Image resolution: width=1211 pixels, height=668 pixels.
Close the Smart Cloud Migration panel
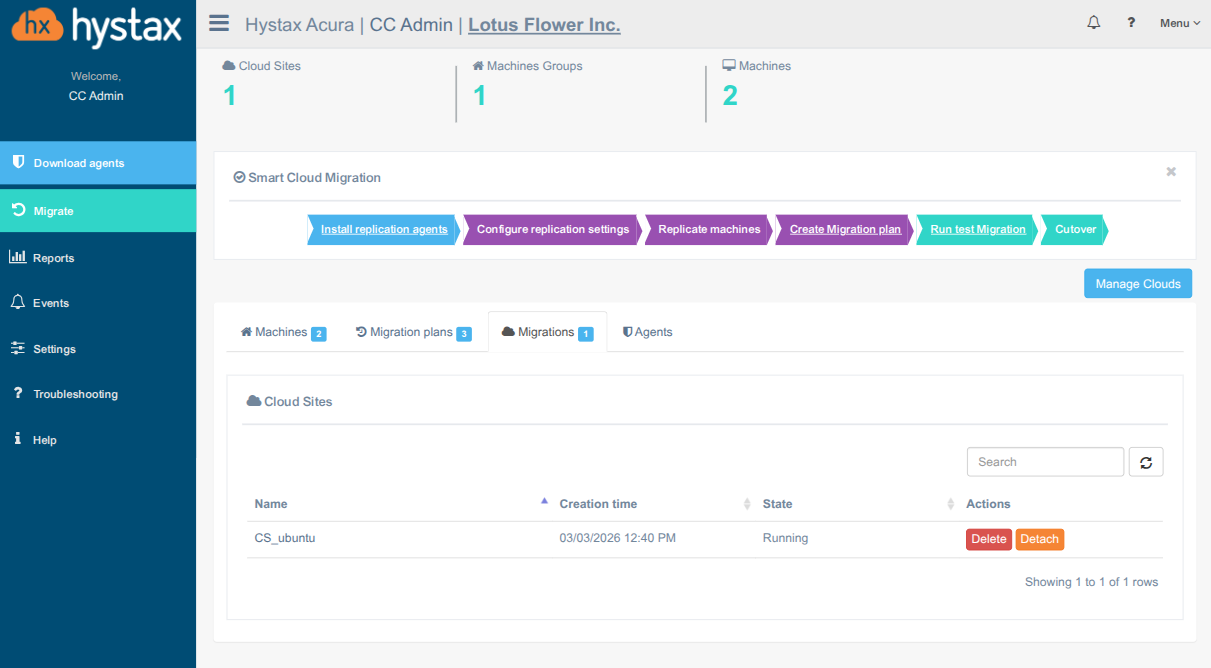click(1171, 172)
